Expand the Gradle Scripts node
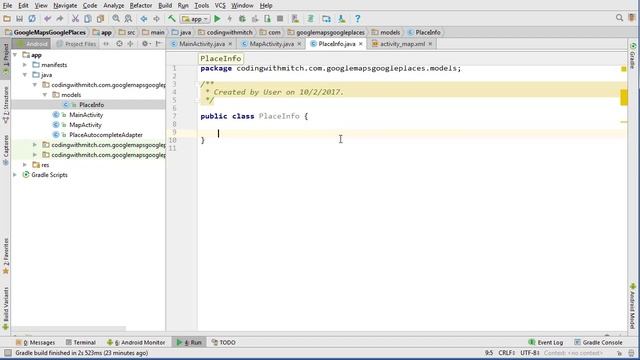640x360 pixels. point(15,175)
